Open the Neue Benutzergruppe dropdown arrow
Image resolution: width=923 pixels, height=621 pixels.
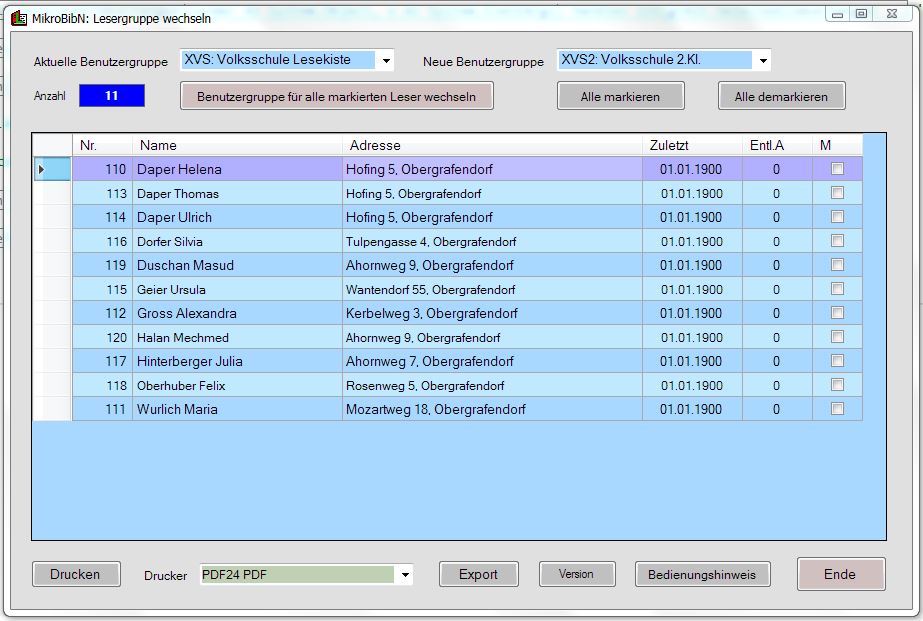tap(763, 60)
